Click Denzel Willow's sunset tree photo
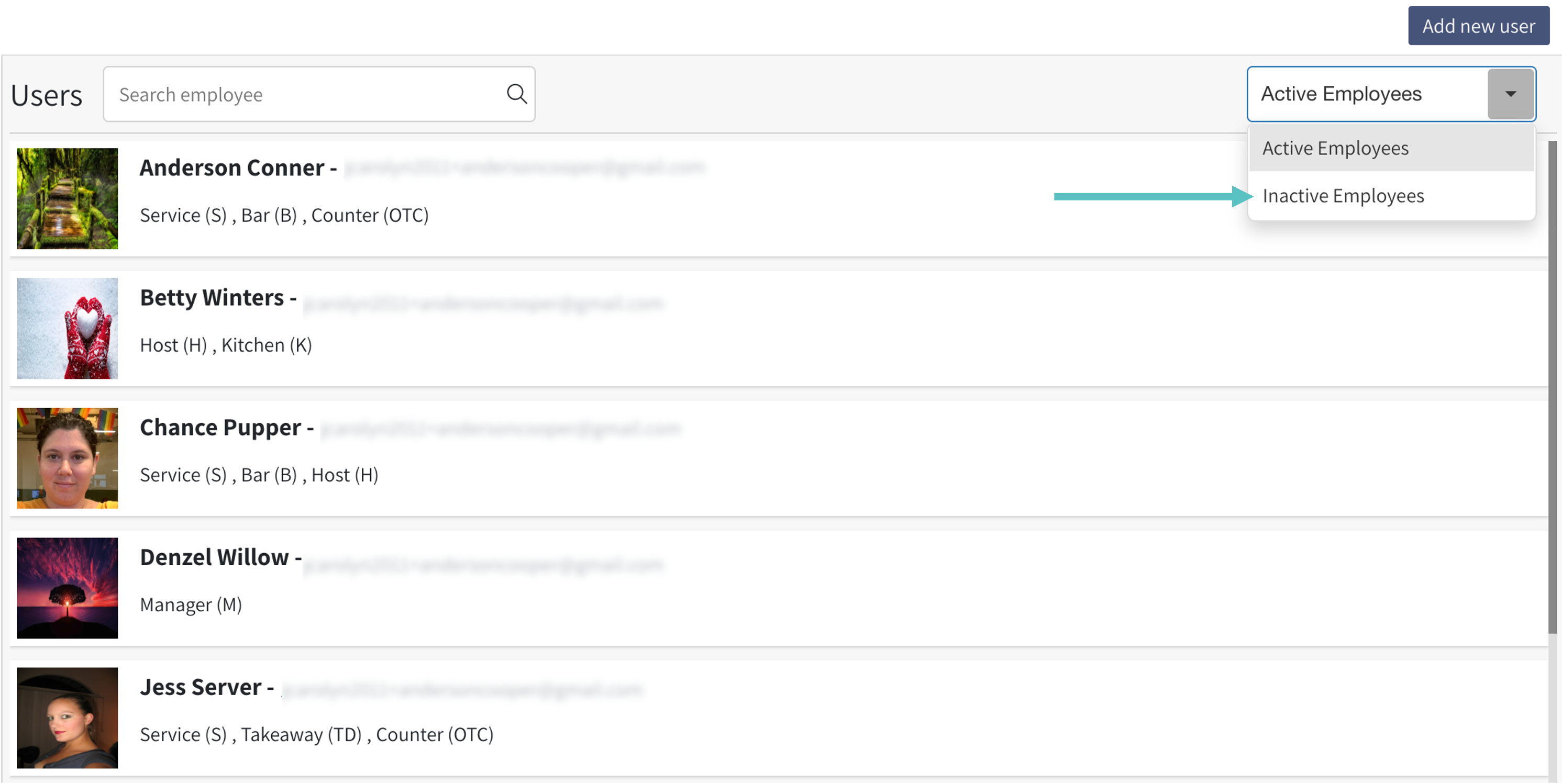Viewport: 1562px width, 784px height. click(x=68, y=588)
